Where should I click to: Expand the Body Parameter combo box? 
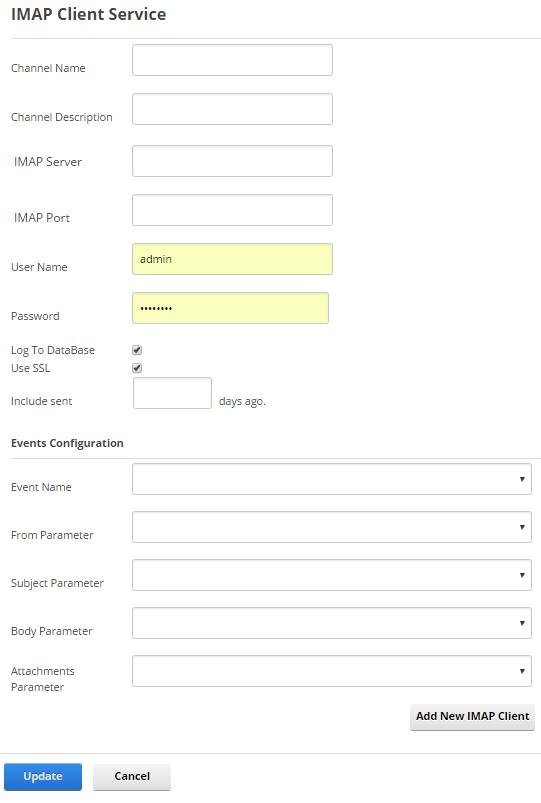point(331,623)
